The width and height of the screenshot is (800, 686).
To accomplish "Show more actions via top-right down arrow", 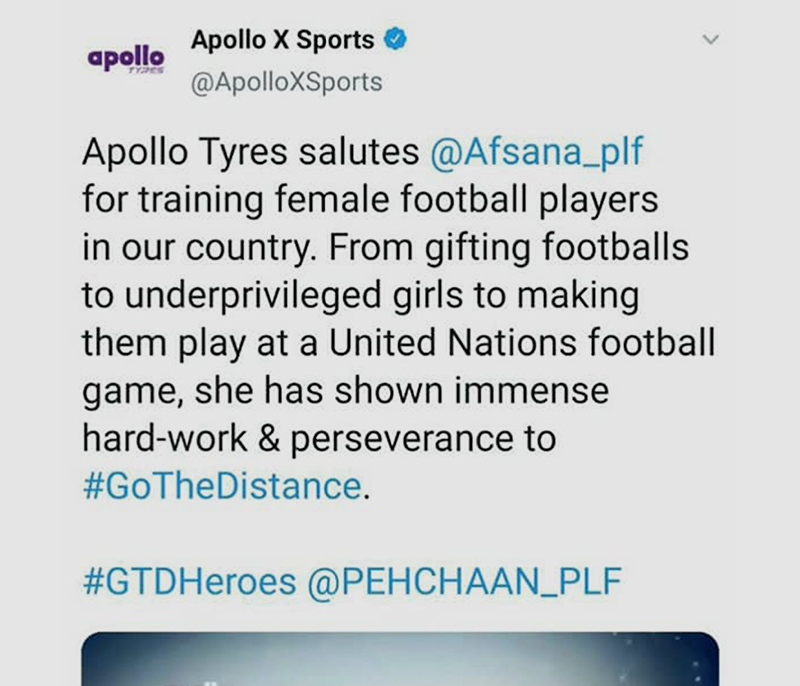I will point(711,39).
